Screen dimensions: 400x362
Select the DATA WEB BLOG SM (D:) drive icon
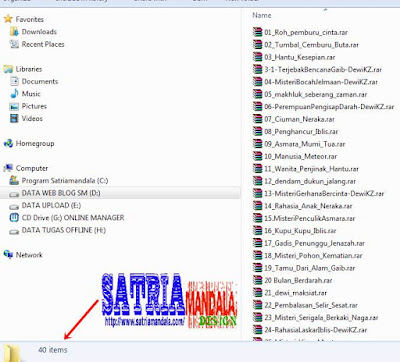point(14,193)
